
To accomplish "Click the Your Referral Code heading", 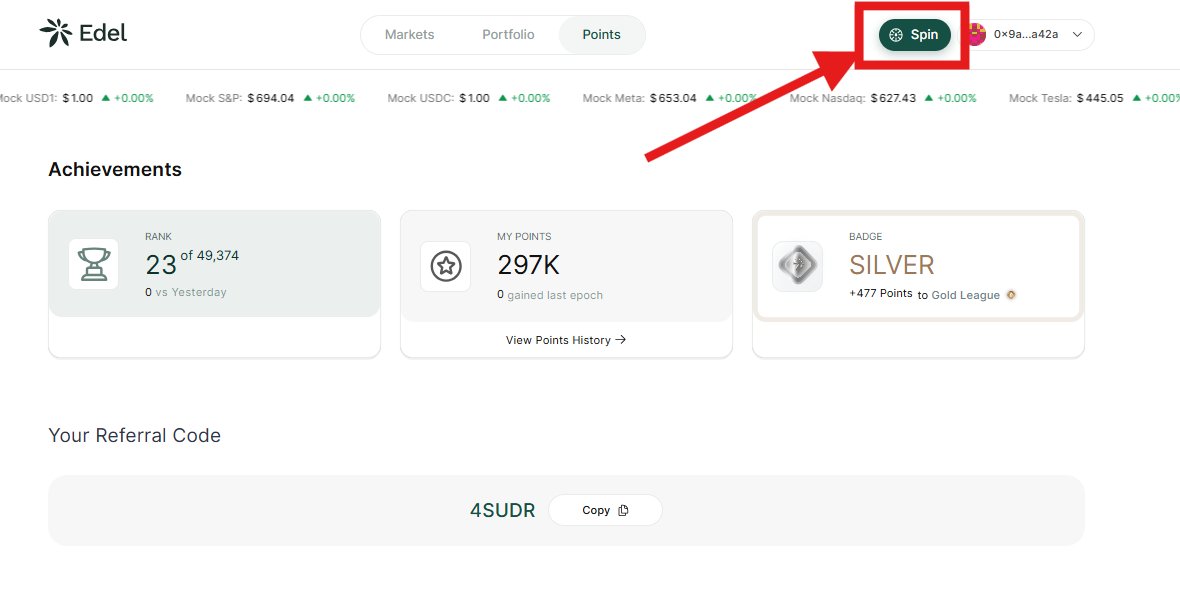I will click(x=135, y=436).
